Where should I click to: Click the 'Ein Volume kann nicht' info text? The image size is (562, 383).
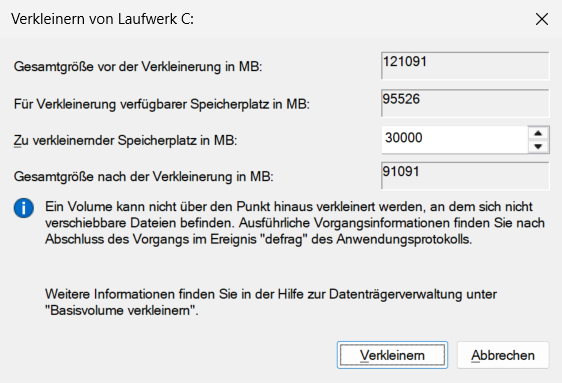click(295, 223)
